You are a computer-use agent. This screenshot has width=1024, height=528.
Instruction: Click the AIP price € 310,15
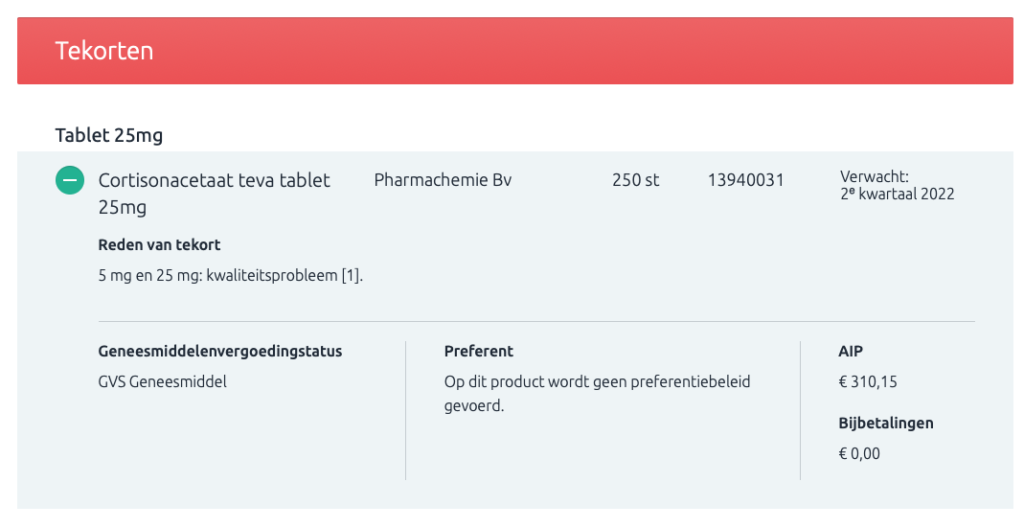(868, 381)
